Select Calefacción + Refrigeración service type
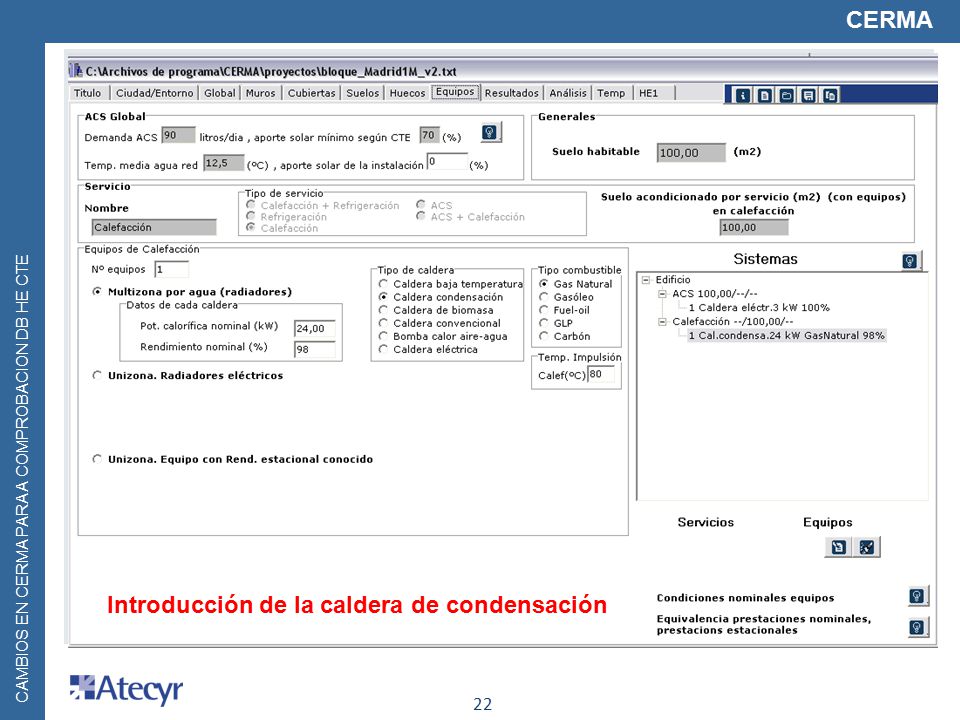 click(x=250, y=204)
